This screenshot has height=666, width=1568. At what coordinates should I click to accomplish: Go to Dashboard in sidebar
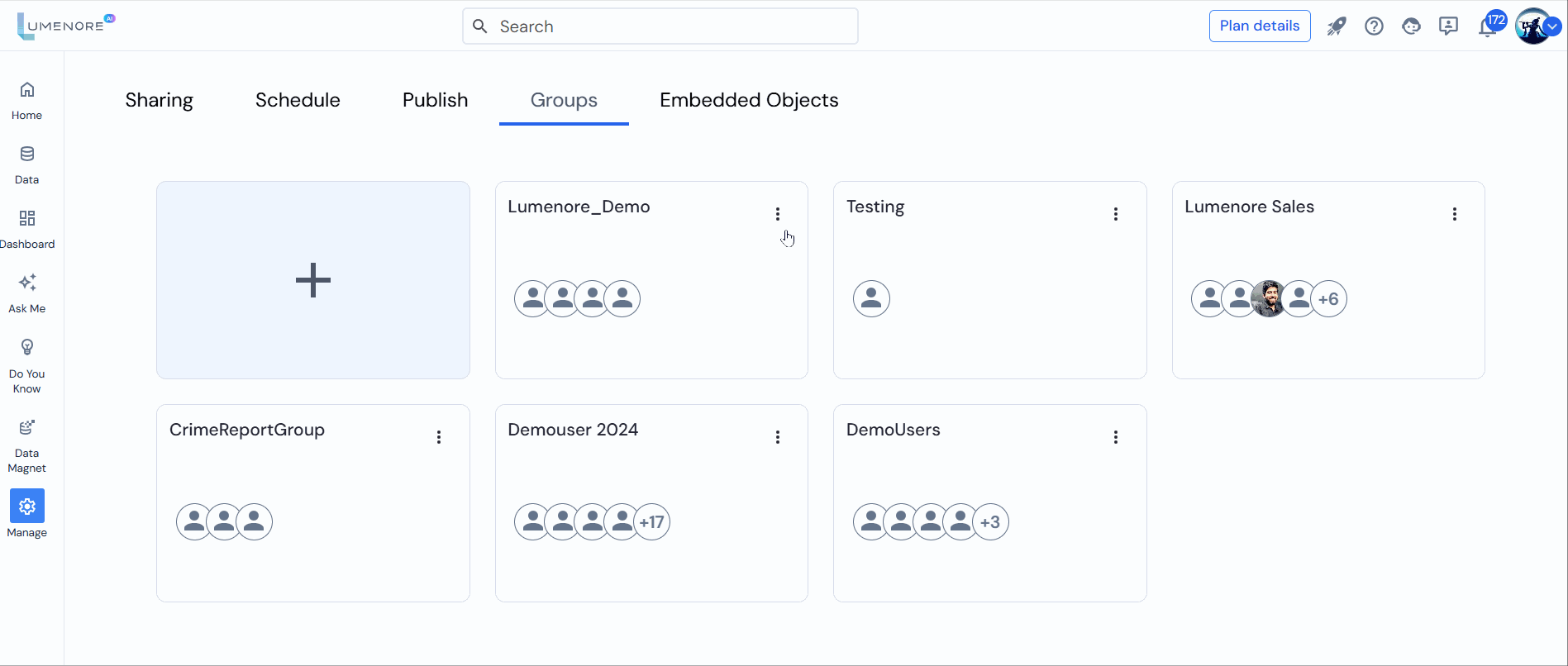click(x=26, y=229)
